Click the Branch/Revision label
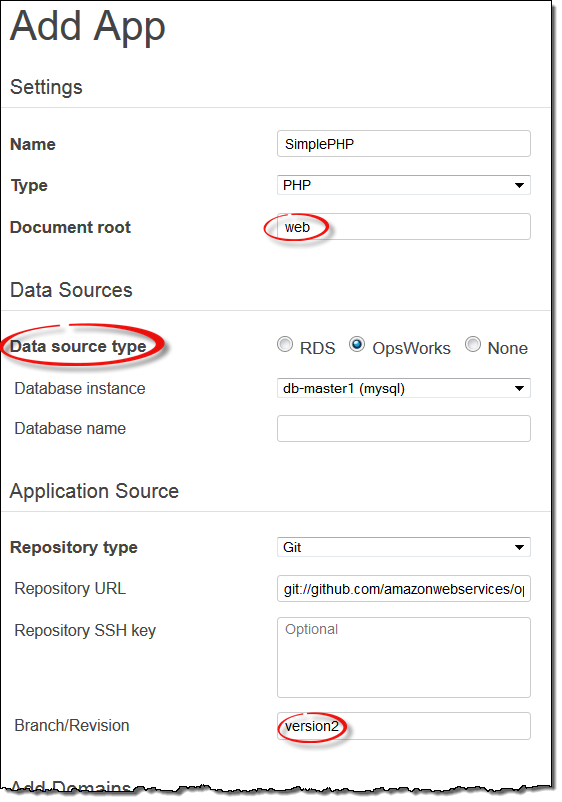Viewport: 562px width, 802px height. tap(72, 725)
